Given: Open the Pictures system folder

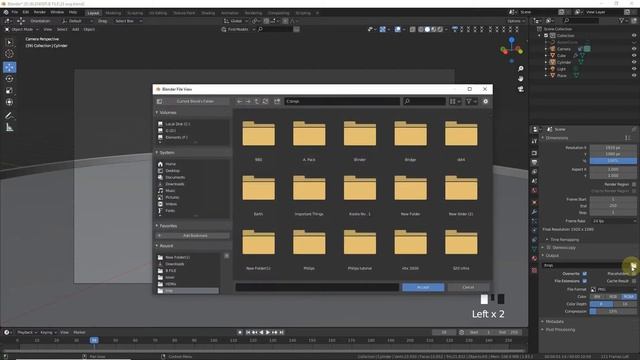Looking at the screenshot, I should coord(172,197).
